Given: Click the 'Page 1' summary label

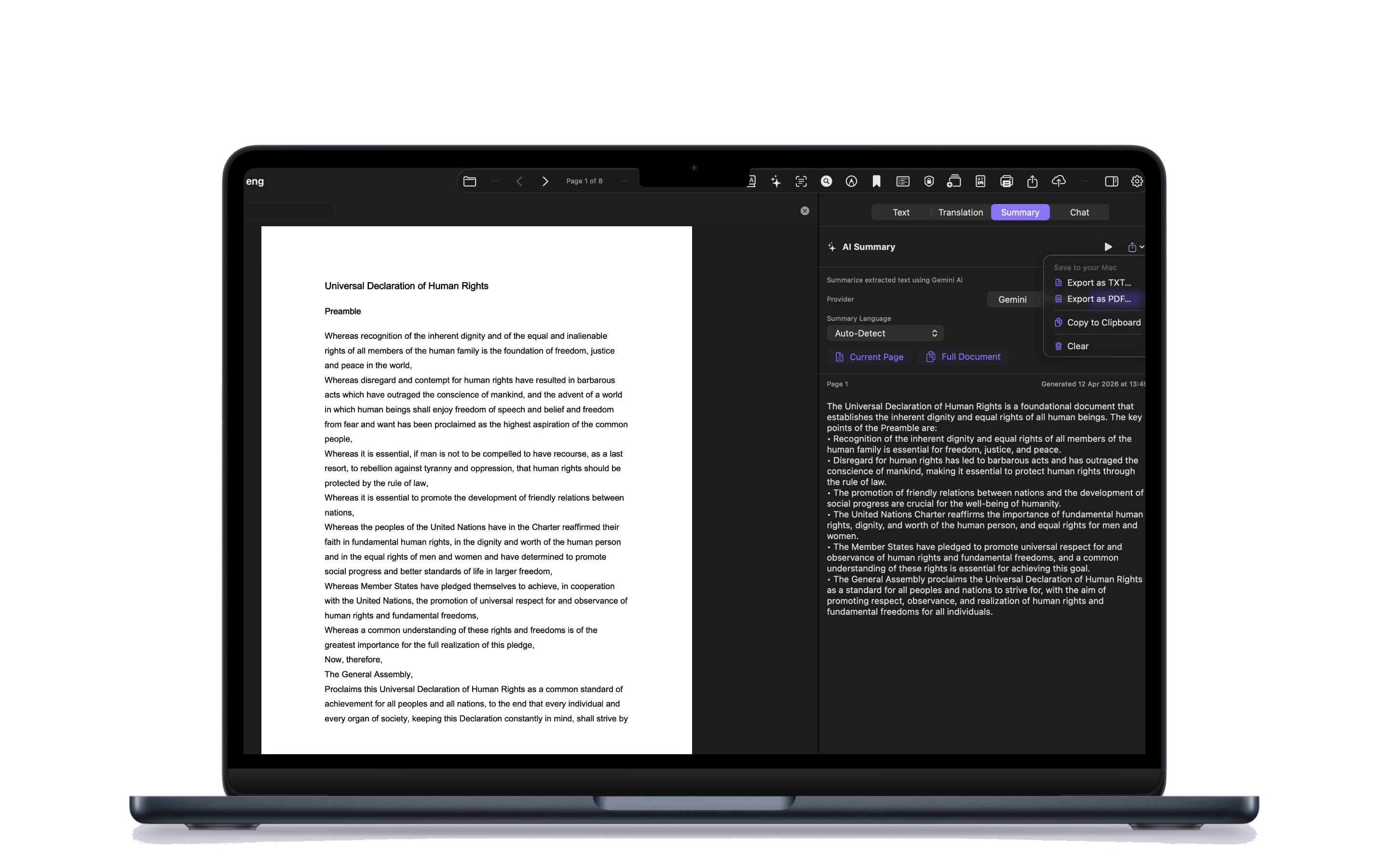Looking at the screenshot, I should [x=837, y=384].
